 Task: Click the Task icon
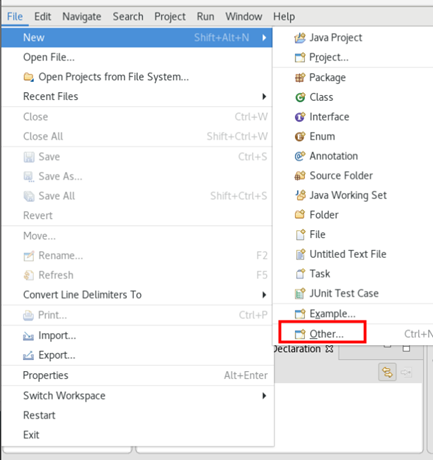click(x=300, y=274)
